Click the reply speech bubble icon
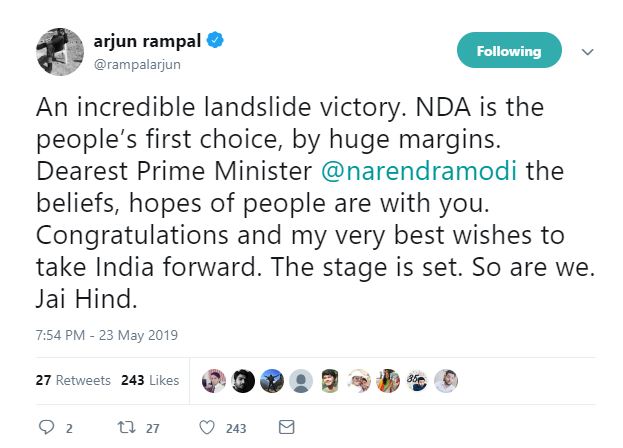 click(x=46, y=427)
